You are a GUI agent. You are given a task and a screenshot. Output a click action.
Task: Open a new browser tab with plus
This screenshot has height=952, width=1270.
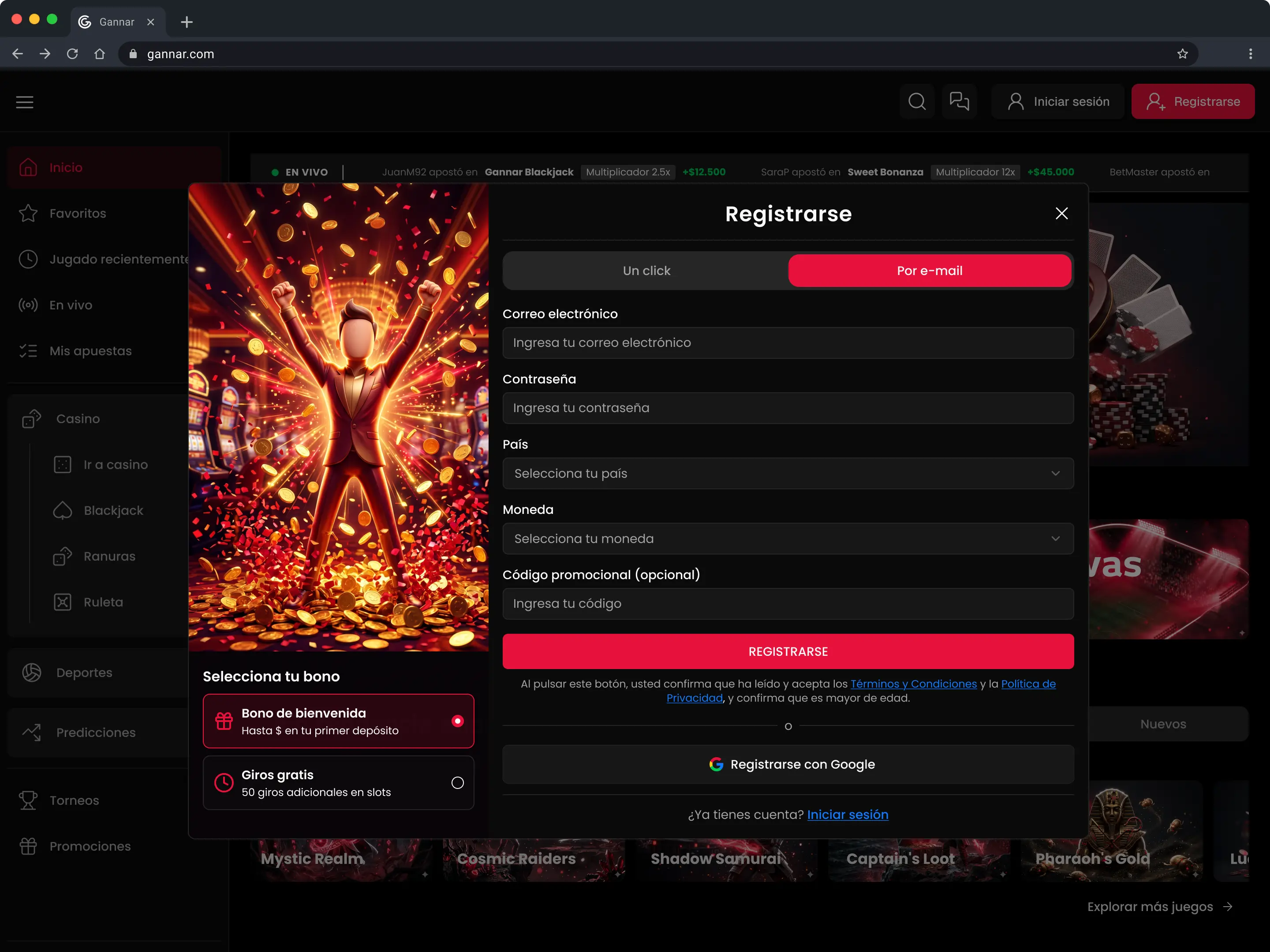pos(187,22)
